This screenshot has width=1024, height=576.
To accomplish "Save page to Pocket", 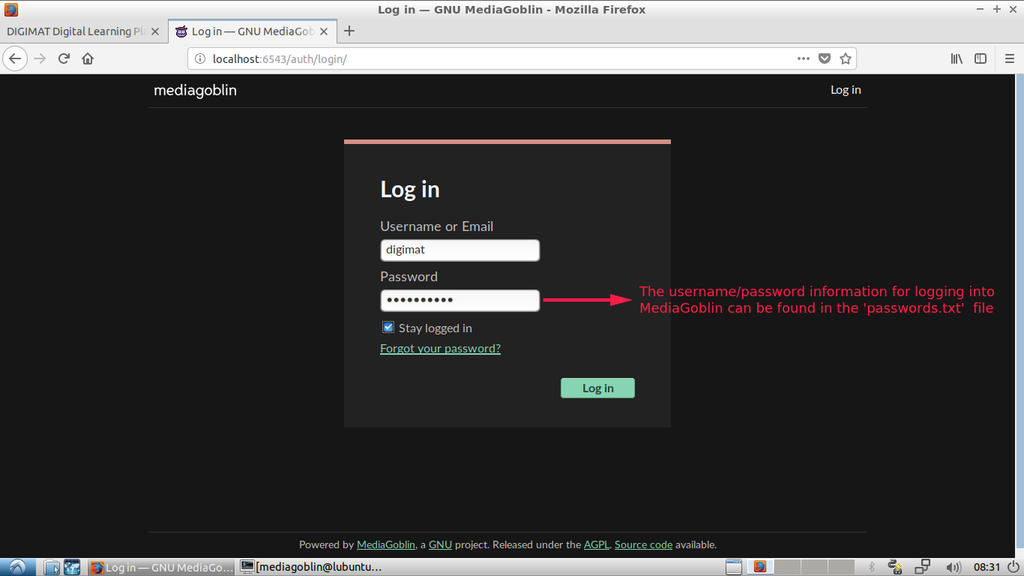I will (x=825, y=59).
